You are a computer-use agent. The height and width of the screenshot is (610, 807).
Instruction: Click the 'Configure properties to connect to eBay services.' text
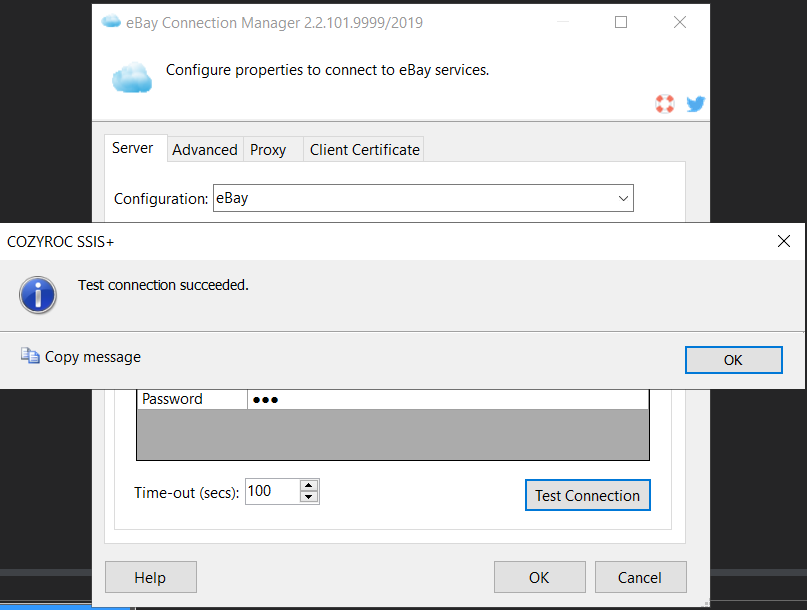[327, 70]
